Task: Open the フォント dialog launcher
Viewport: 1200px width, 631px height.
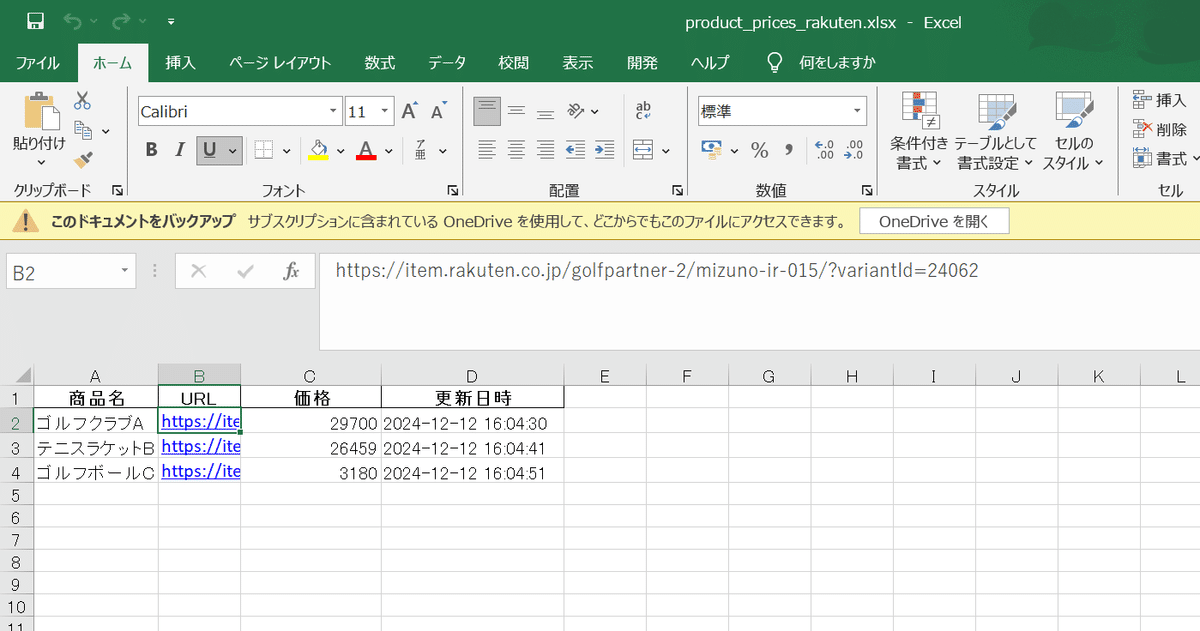Action: tap(453, 190)
